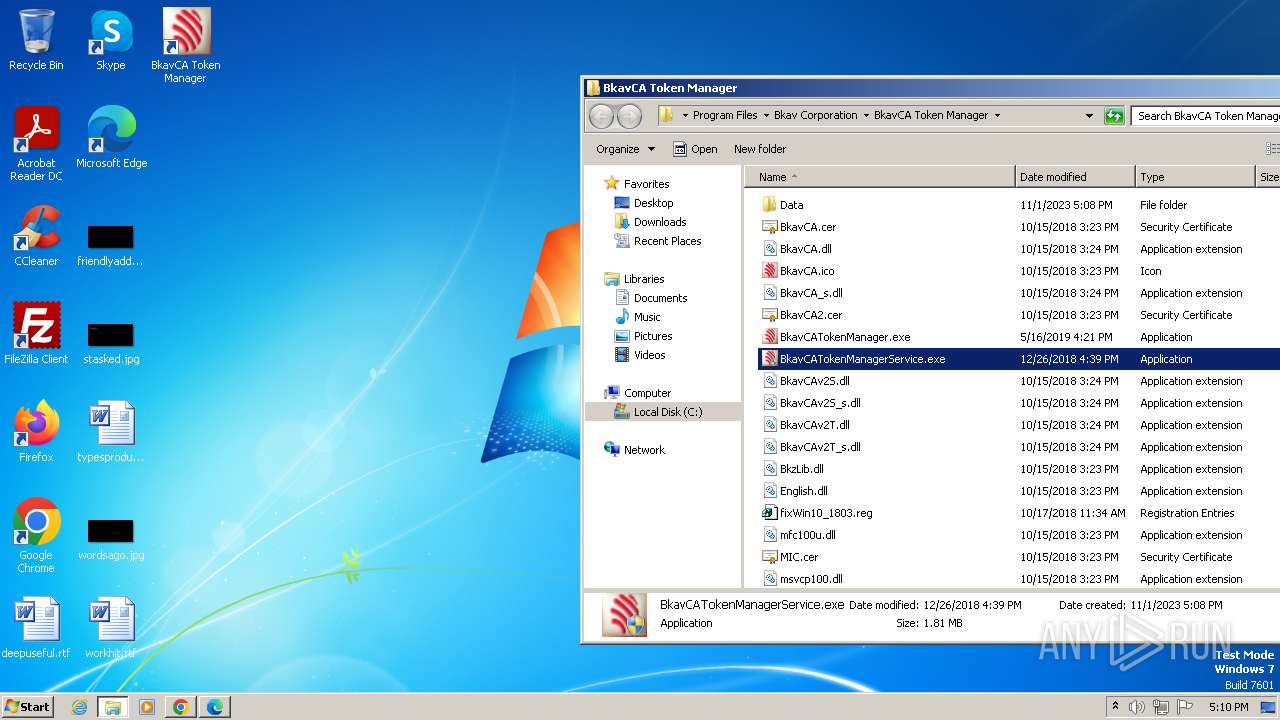Sort by Date modified column
Screen dimensions: 1280x720
tap(1075, 177)
